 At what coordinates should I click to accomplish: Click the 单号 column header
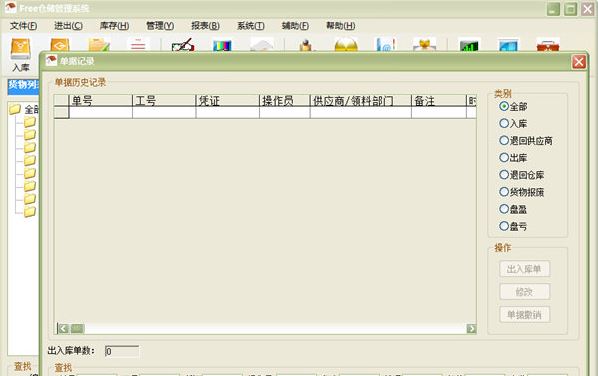pyautogui.click(x=101, y=101)
